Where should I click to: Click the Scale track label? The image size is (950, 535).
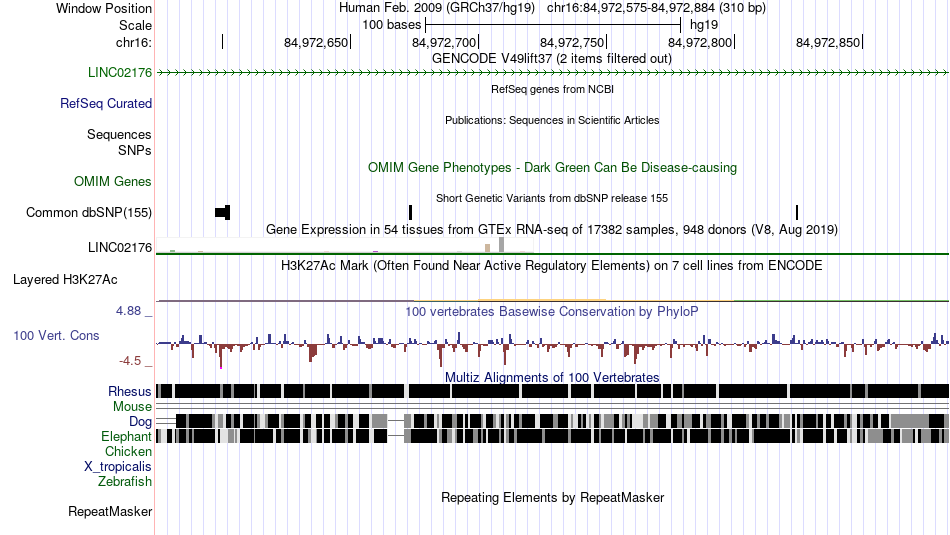(135, 25)
